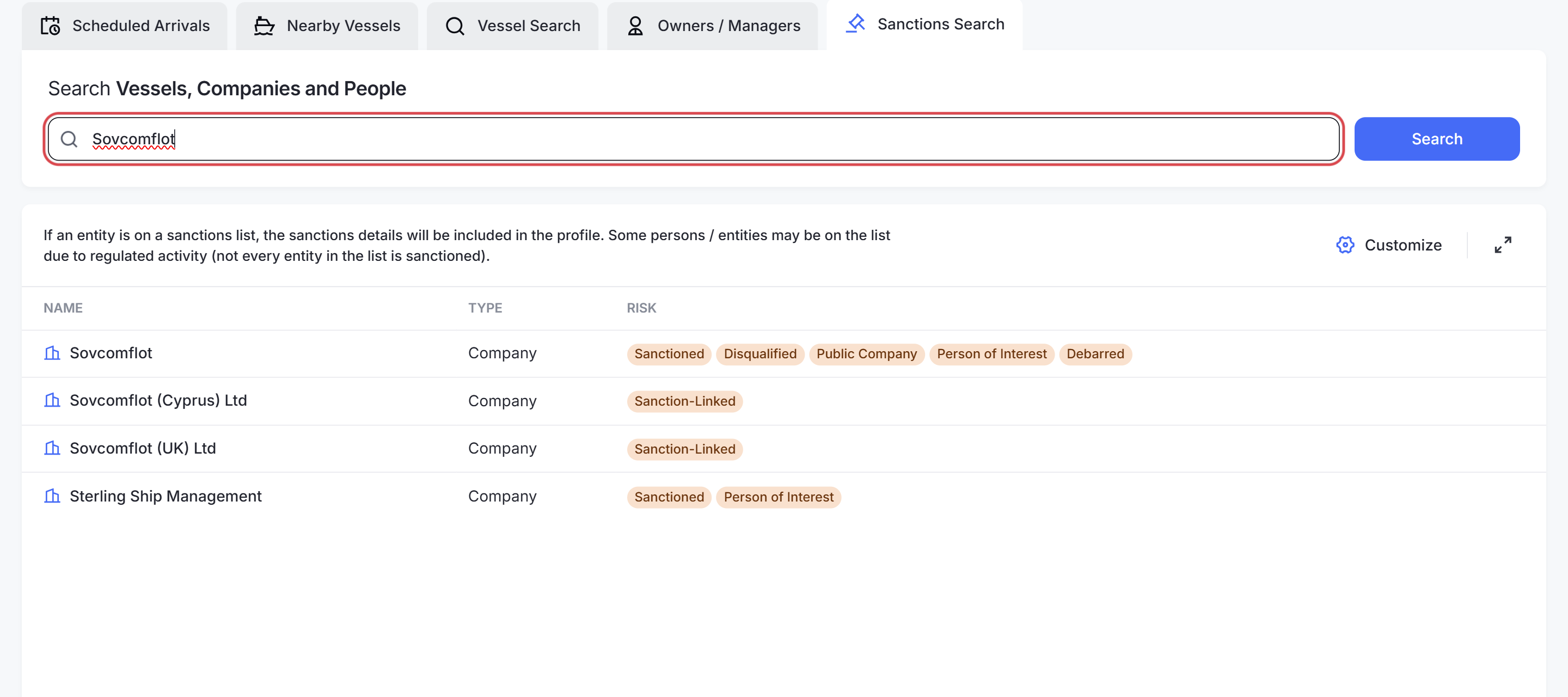1568x697 pixels.
Task: Click the Public Company risk tag
Action: coord(866,354)
